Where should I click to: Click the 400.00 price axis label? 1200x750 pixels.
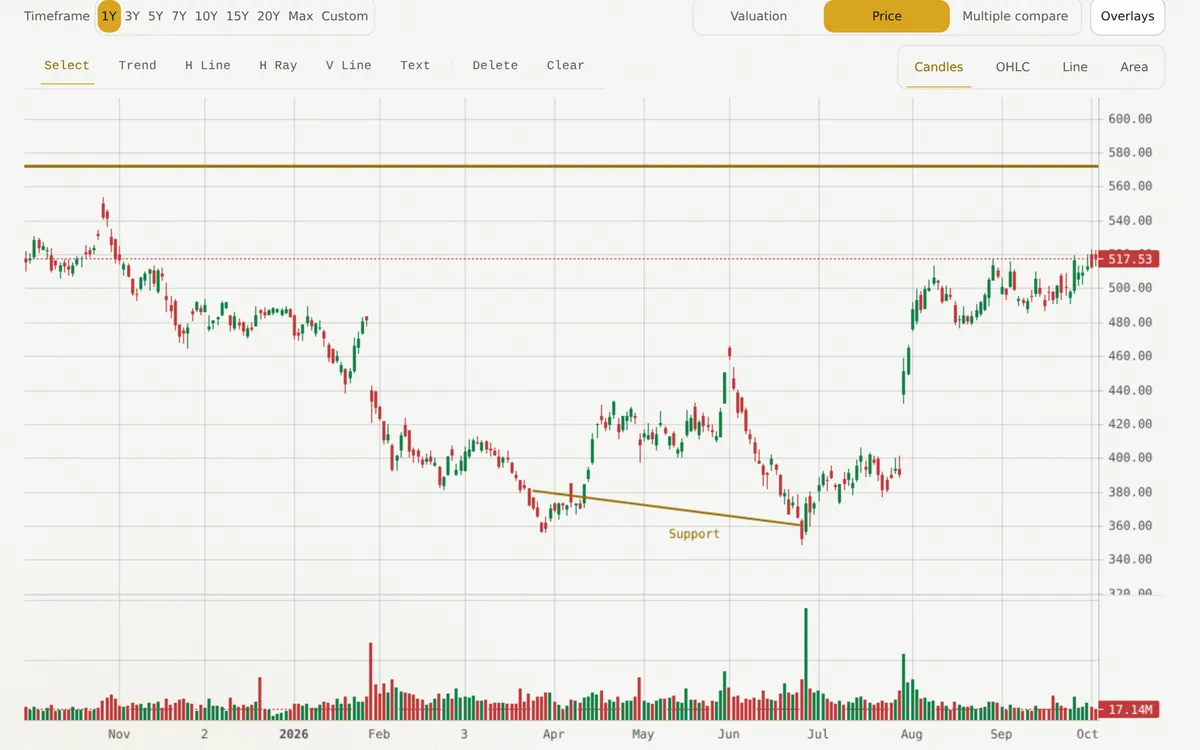[x=1130, y=458]
